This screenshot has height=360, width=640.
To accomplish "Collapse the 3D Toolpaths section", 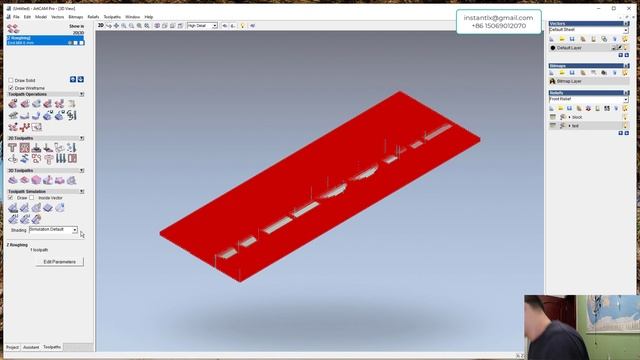I will tap(82, 170).
